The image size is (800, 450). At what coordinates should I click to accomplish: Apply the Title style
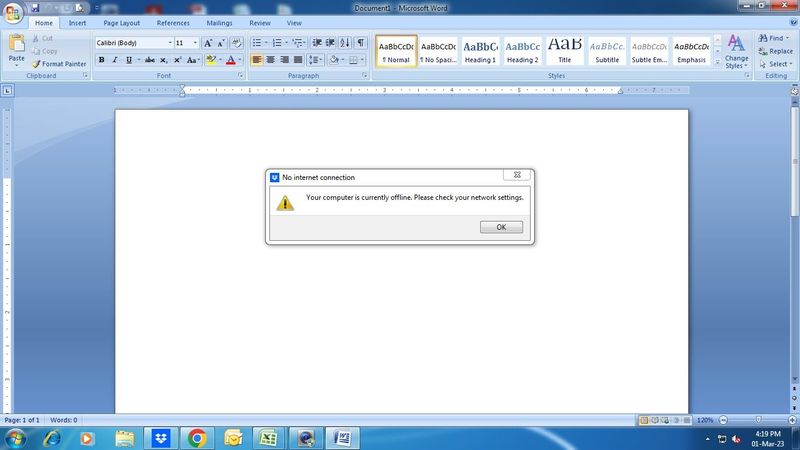(x=565, y=51)
